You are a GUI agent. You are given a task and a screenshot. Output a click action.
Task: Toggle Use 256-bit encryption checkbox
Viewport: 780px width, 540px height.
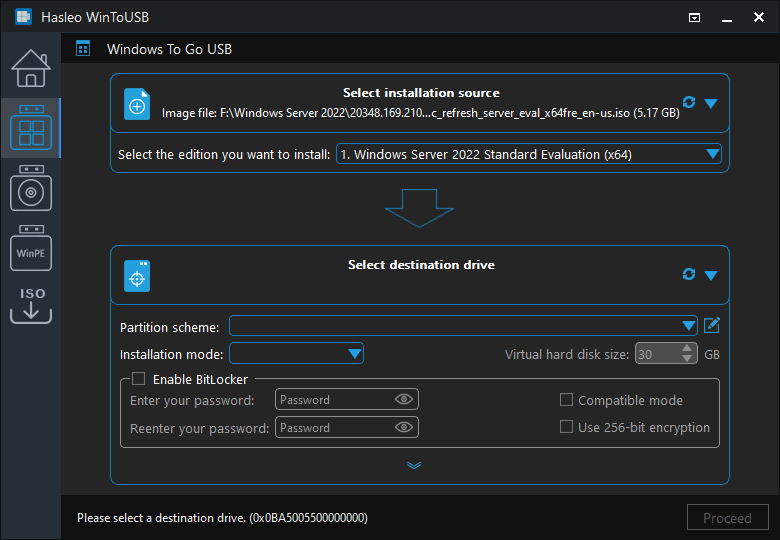pos(566,427)
